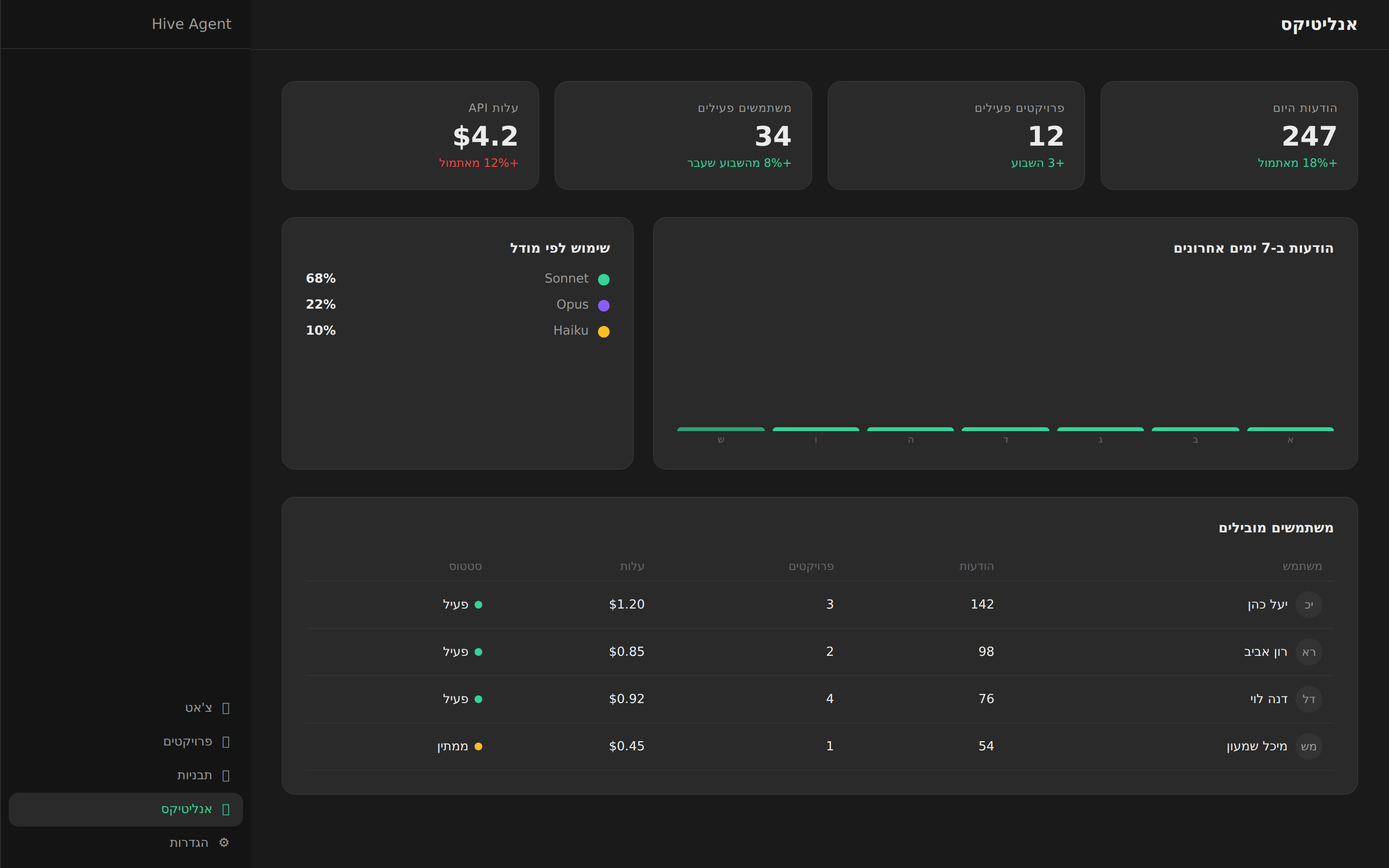Click the +12% מאתמול red change text
The width and height of the screenshot is (1389, 868).
479,163
